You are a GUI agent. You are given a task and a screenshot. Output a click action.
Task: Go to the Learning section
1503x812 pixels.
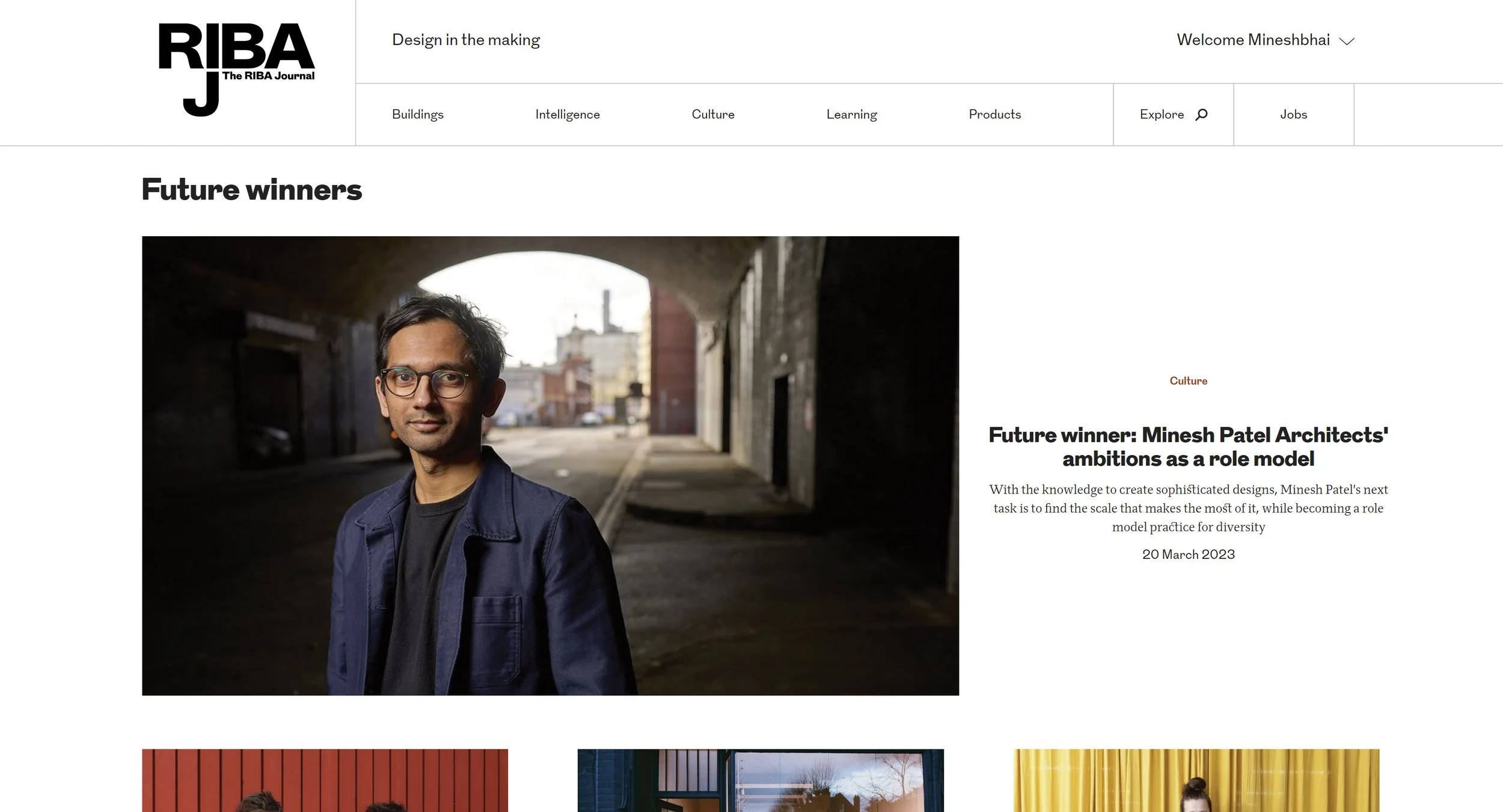(851, 114)
